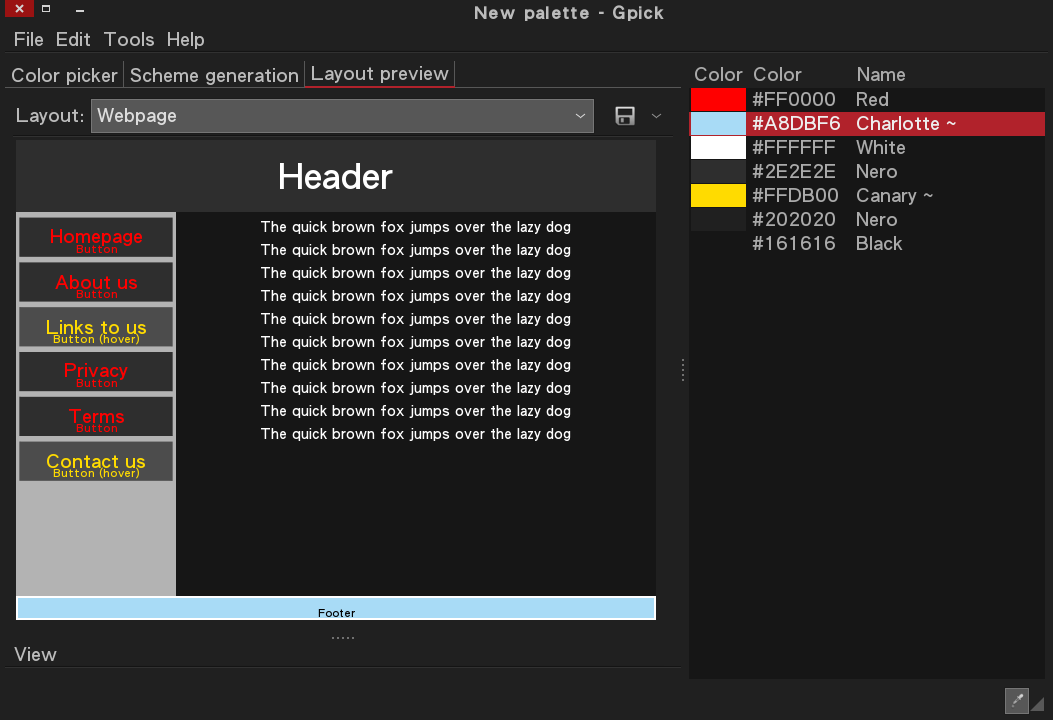Open the dropdown arrow beside the save icon
Viewport: 1053px width, 720px height.
pos(657,116)
